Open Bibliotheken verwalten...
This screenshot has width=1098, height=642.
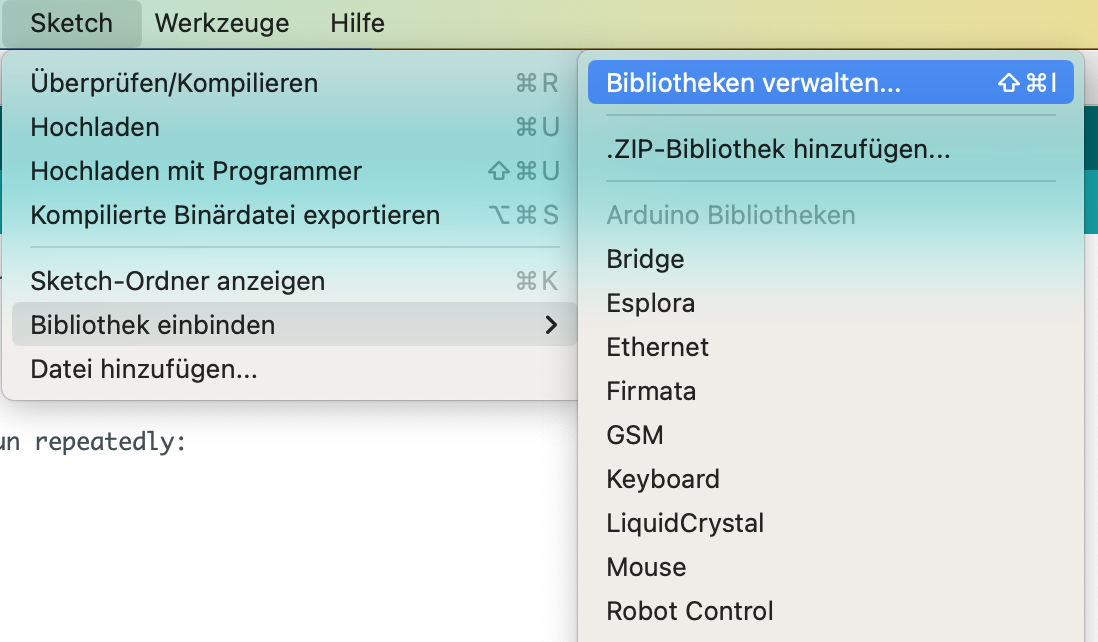[753, 83]
